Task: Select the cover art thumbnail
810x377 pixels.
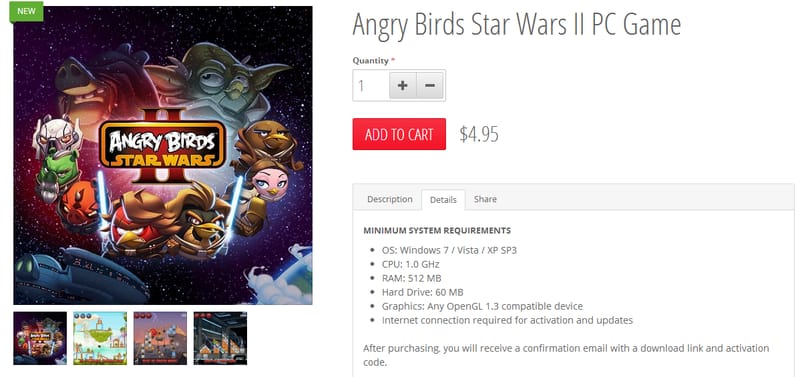Action: 40,338
